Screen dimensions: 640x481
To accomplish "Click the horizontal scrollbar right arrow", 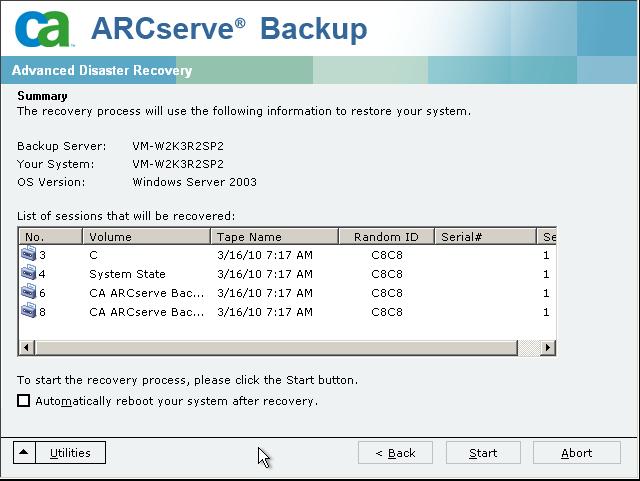I will coord(548,347).
